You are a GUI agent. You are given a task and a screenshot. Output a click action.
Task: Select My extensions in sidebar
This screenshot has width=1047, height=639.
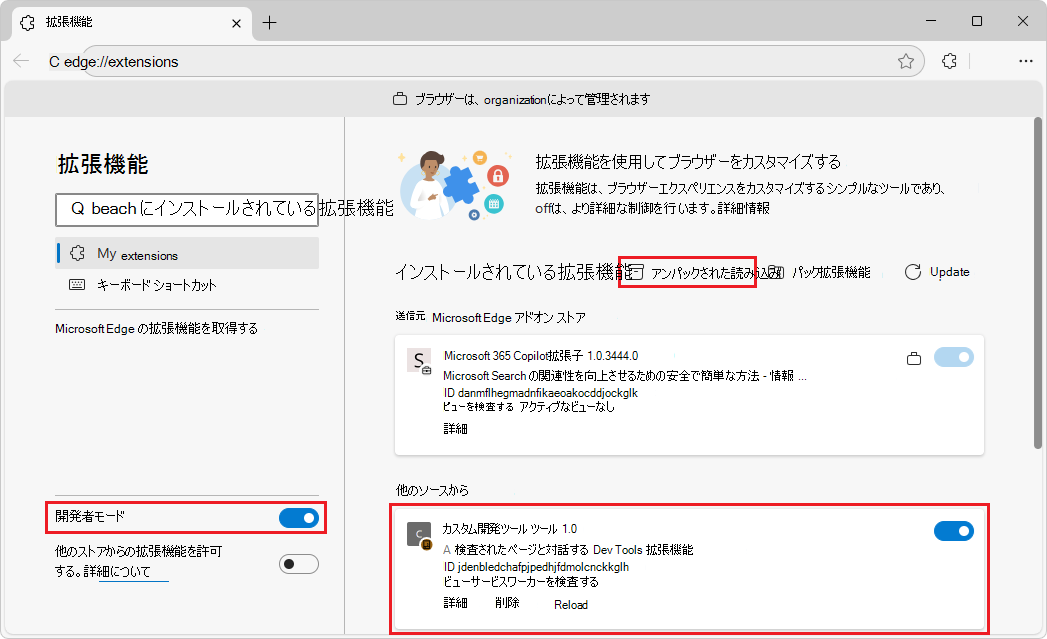click(187, 253)
